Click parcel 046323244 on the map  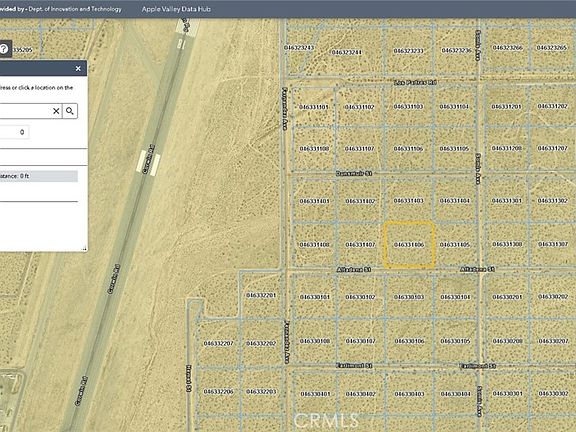click(346, 53)
